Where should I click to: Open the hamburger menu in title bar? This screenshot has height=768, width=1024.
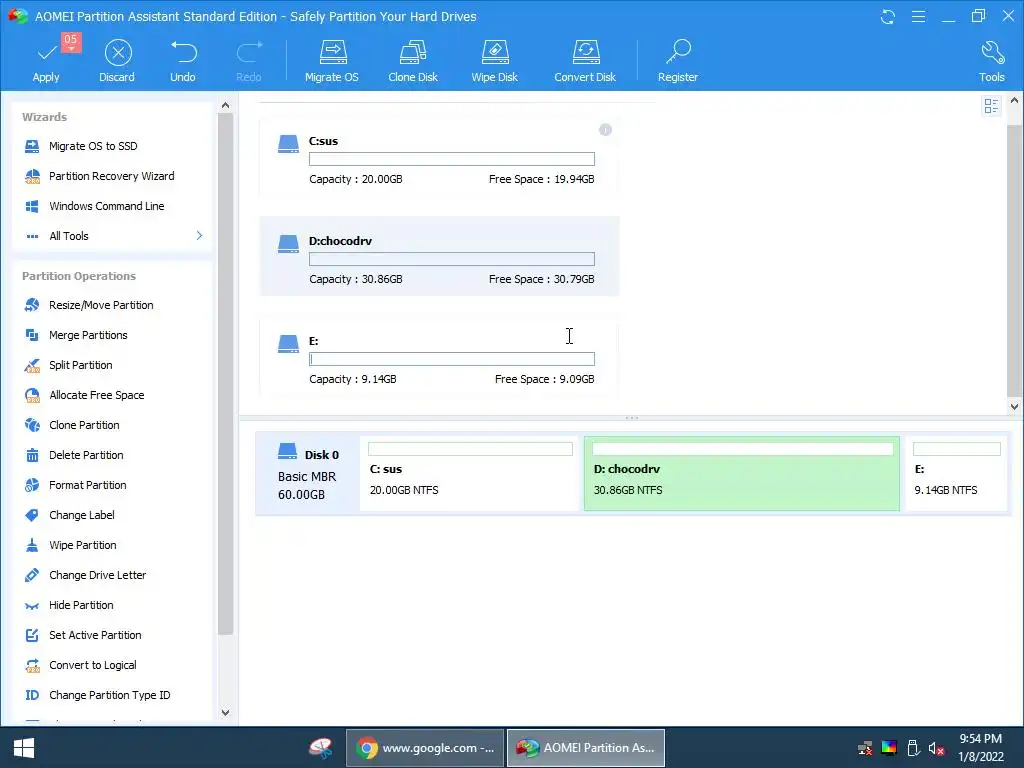click(x=918, y=16)
